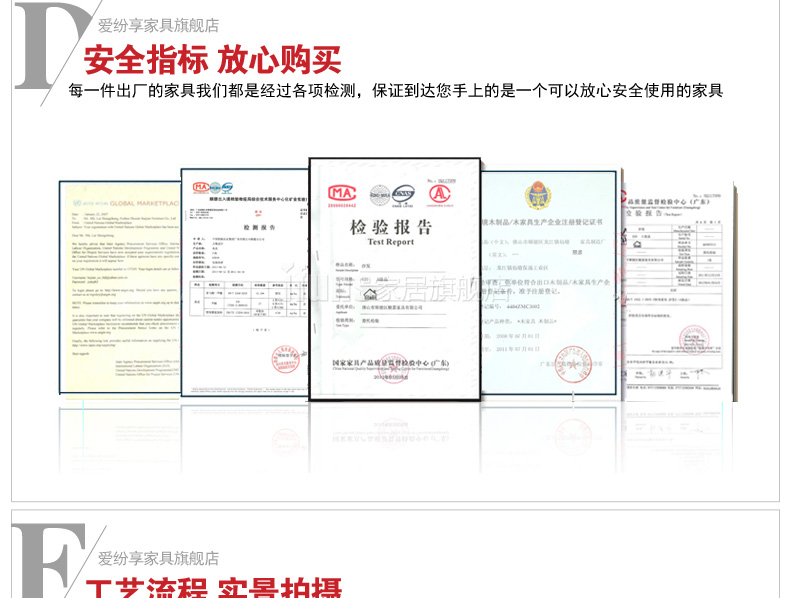Open the center 检验报告 Test Report certificate
The width and height of the screenshot is (790, 598).
point(394,279)
